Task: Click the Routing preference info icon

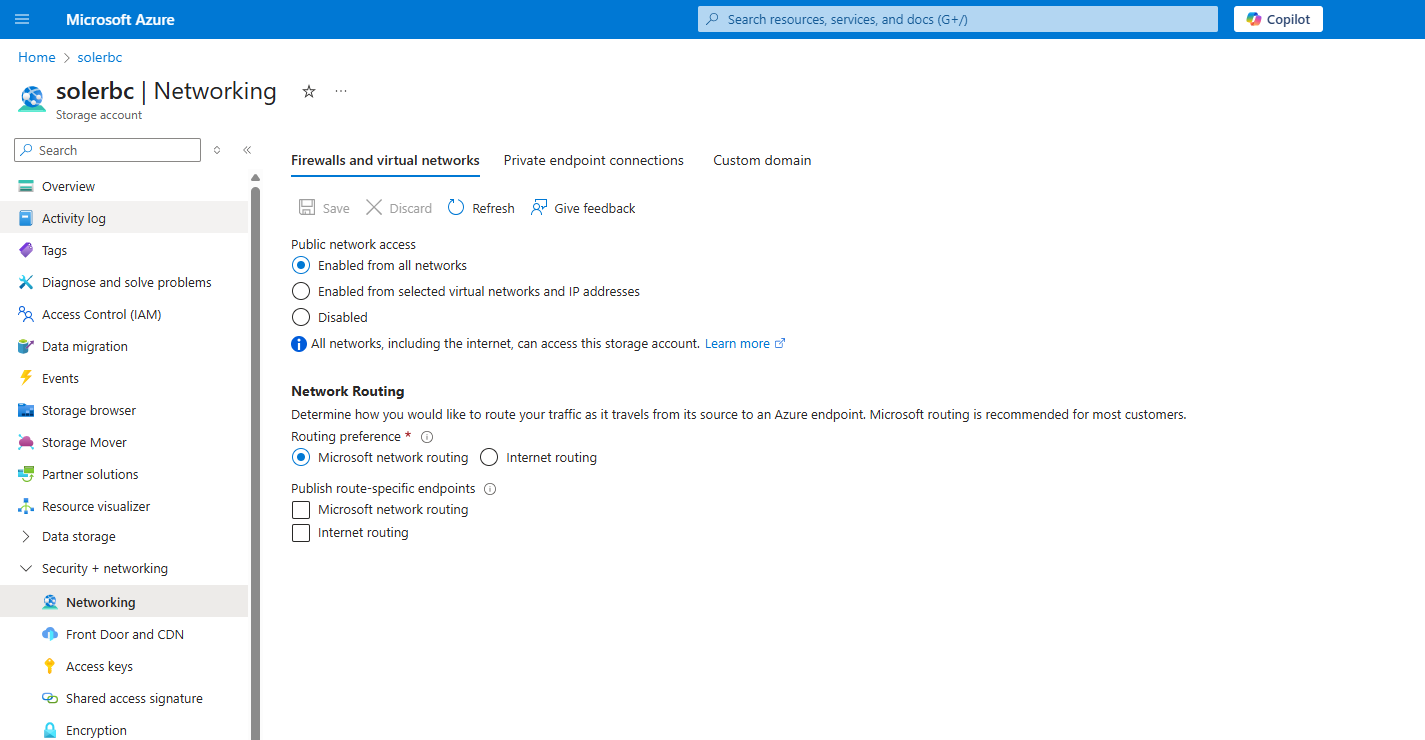Action: (x=427, y=437)
